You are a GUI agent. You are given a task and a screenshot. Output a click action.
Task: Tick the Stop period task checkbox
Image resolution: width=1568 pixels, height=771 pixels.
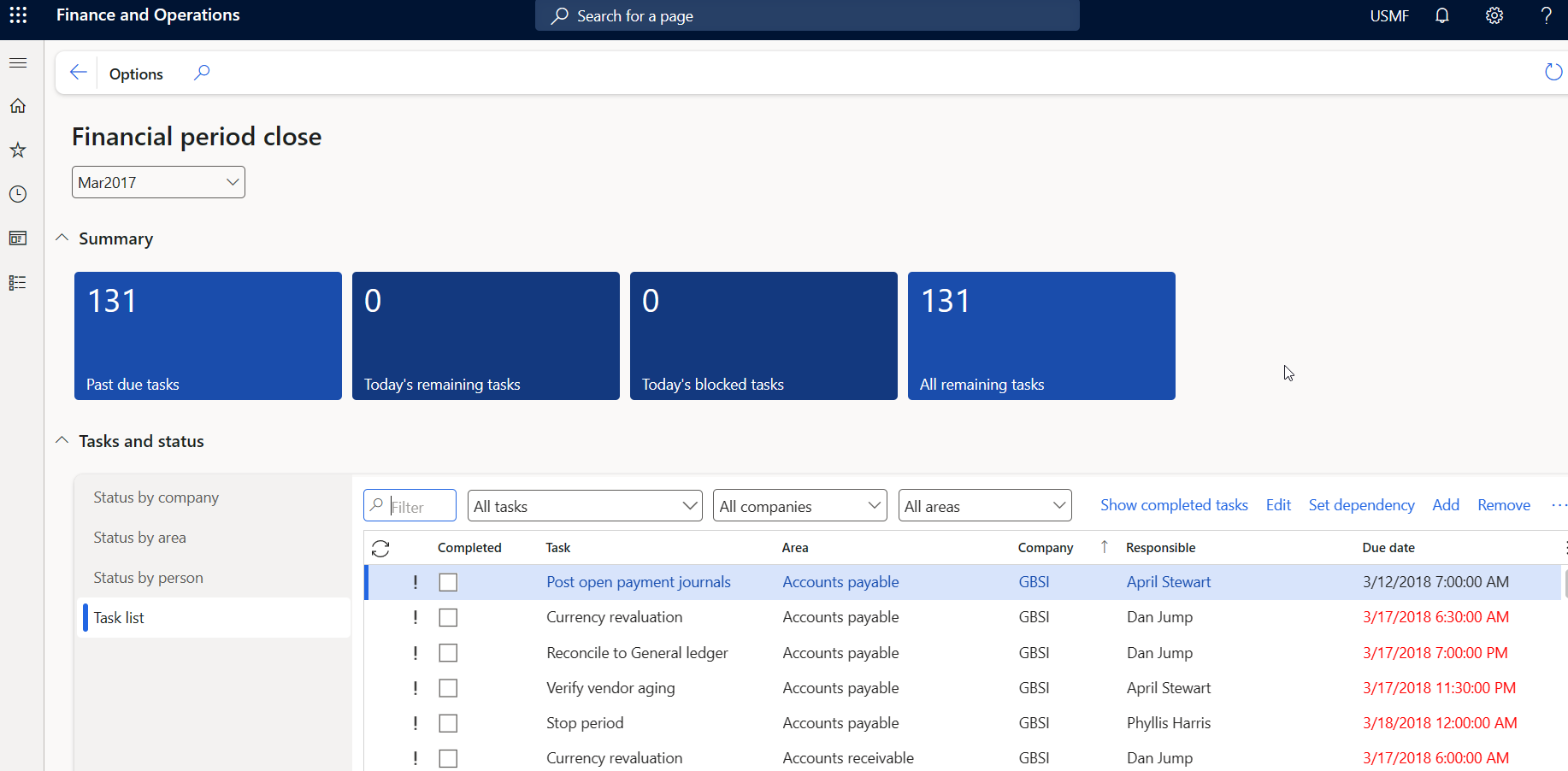[448, 722]
